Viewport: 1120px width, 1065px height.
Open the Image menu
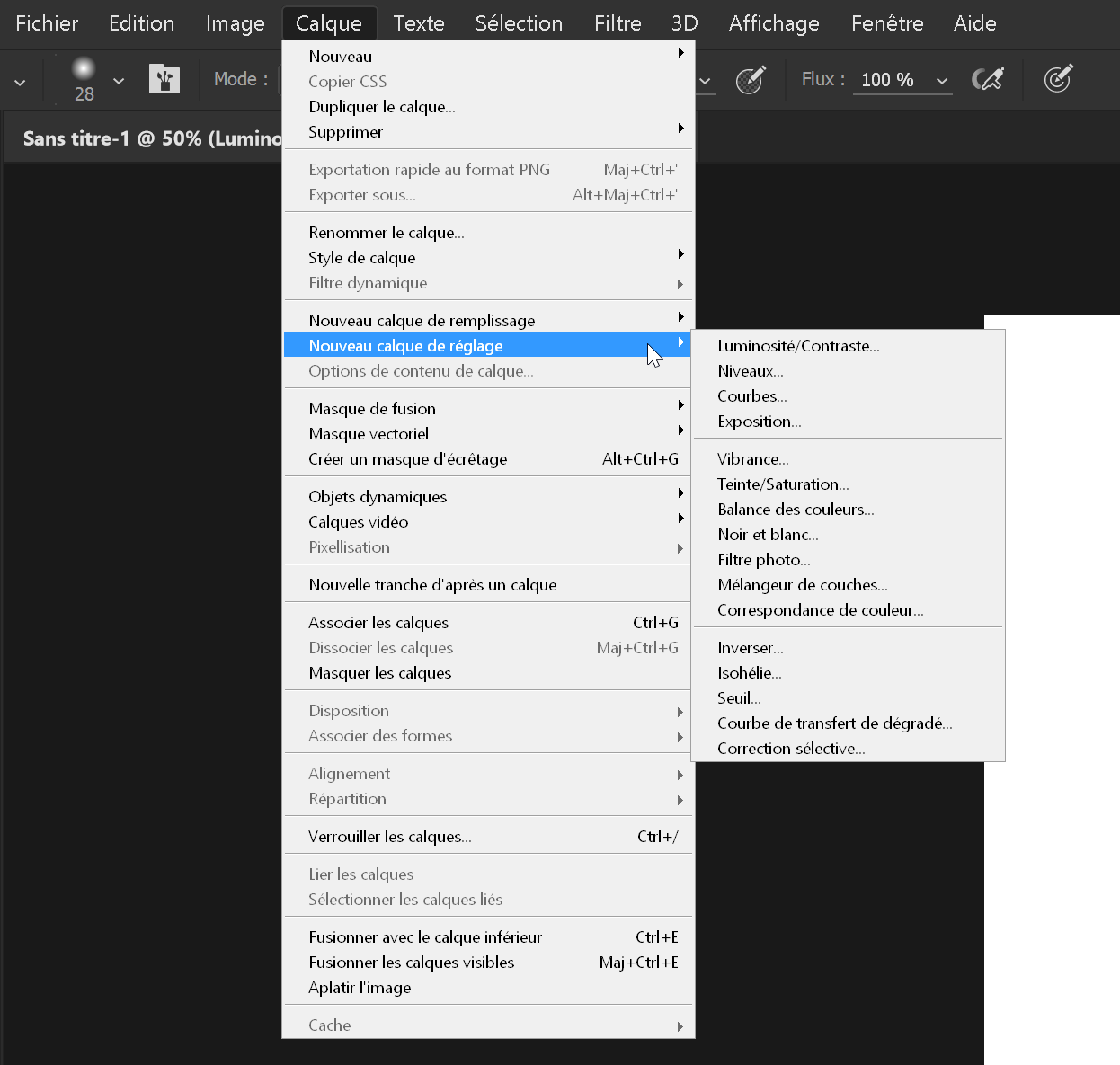[x=235, y=23]
